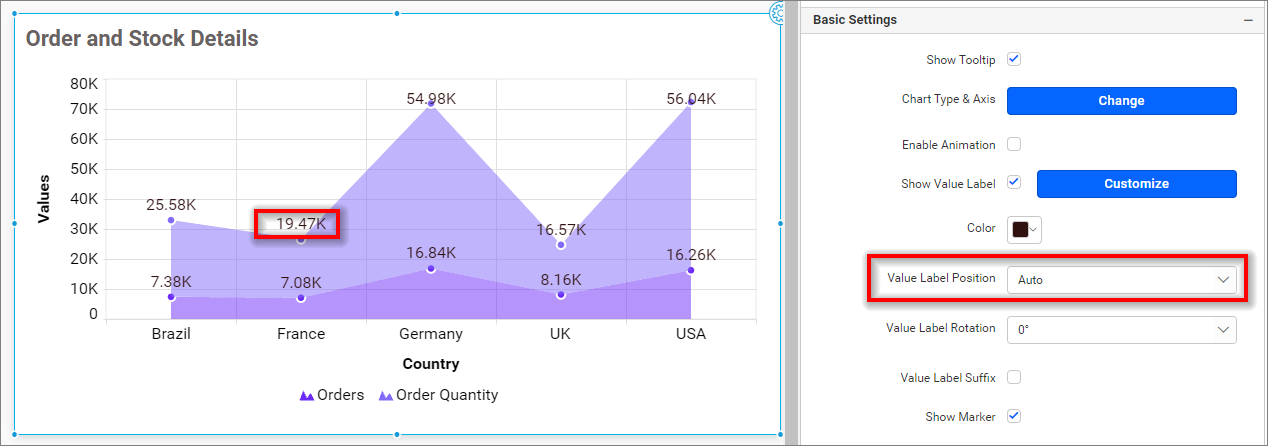Click the Change chart type button
Screen dimensions: 1268x446
[x=1121, y=101]
